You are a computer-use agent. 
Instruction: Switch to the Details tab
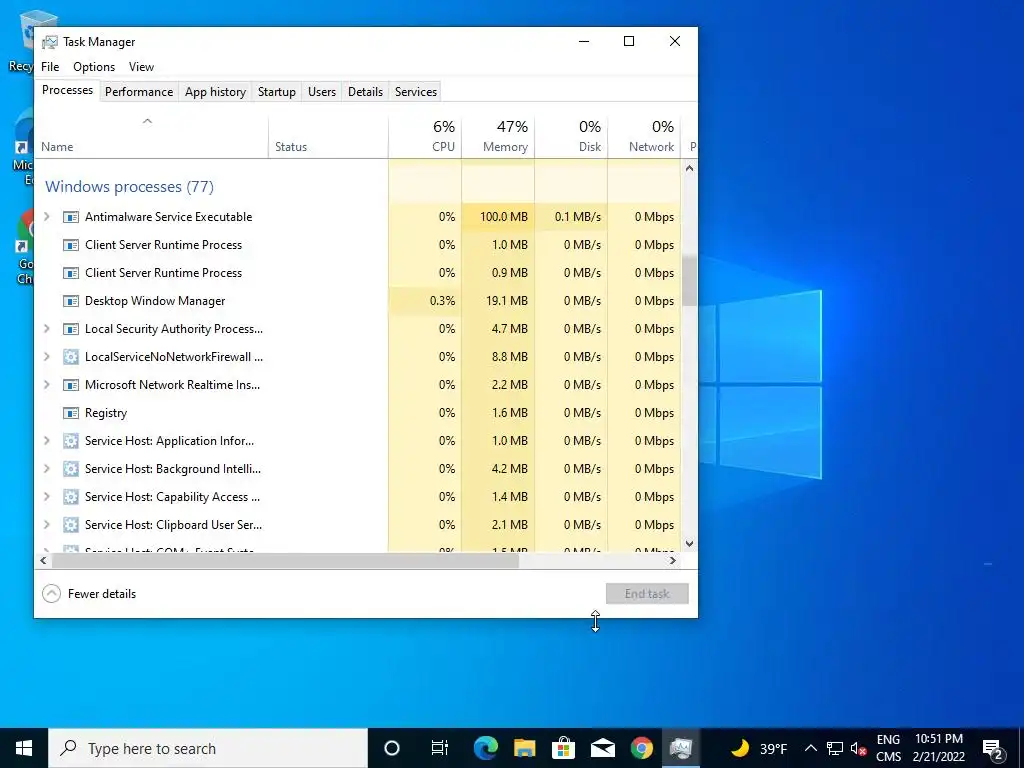tap(365, 92)
